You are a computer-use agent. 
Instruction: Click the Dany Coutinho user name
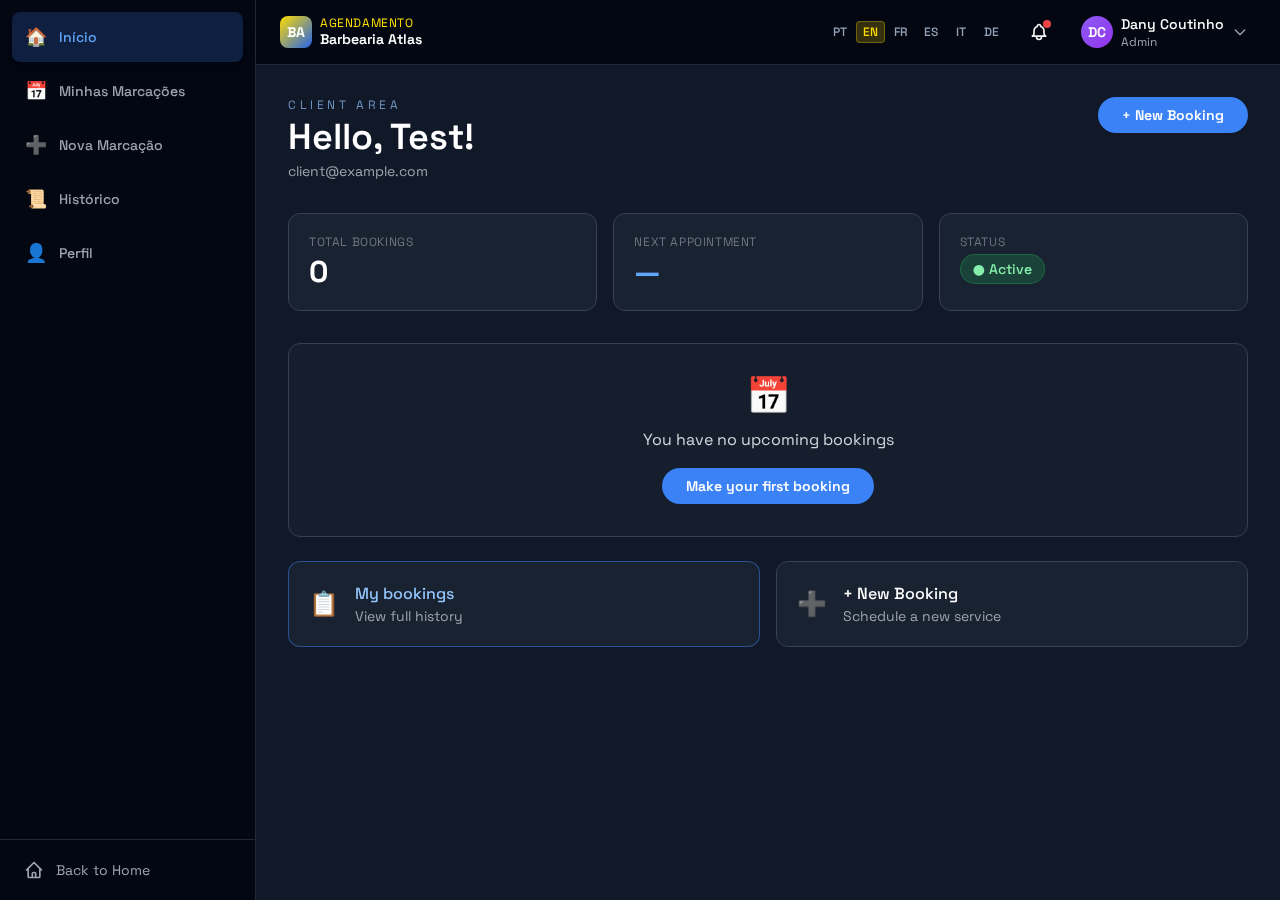pyautogui.click(x=1172, y=24)
